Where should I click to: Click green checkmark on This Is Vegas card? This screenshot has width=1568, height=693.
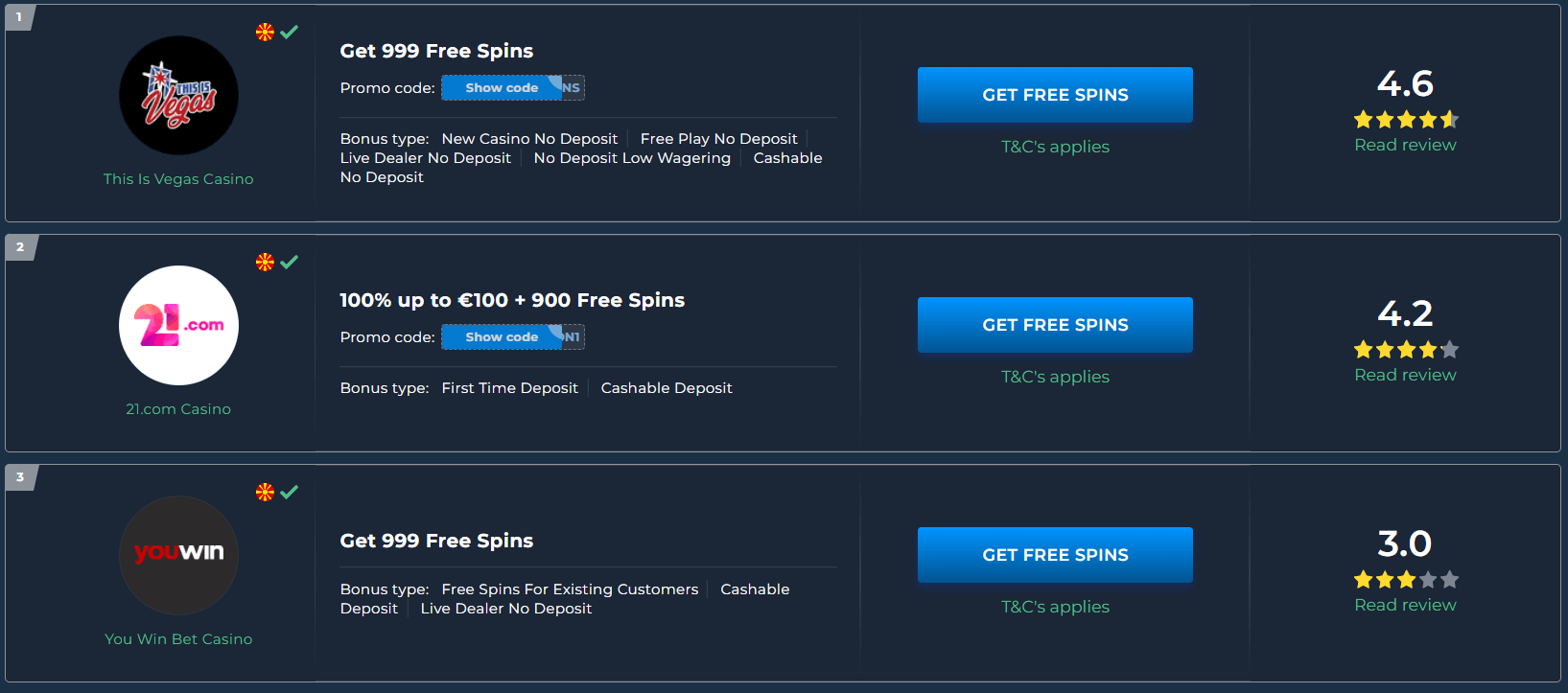(290, 32)
